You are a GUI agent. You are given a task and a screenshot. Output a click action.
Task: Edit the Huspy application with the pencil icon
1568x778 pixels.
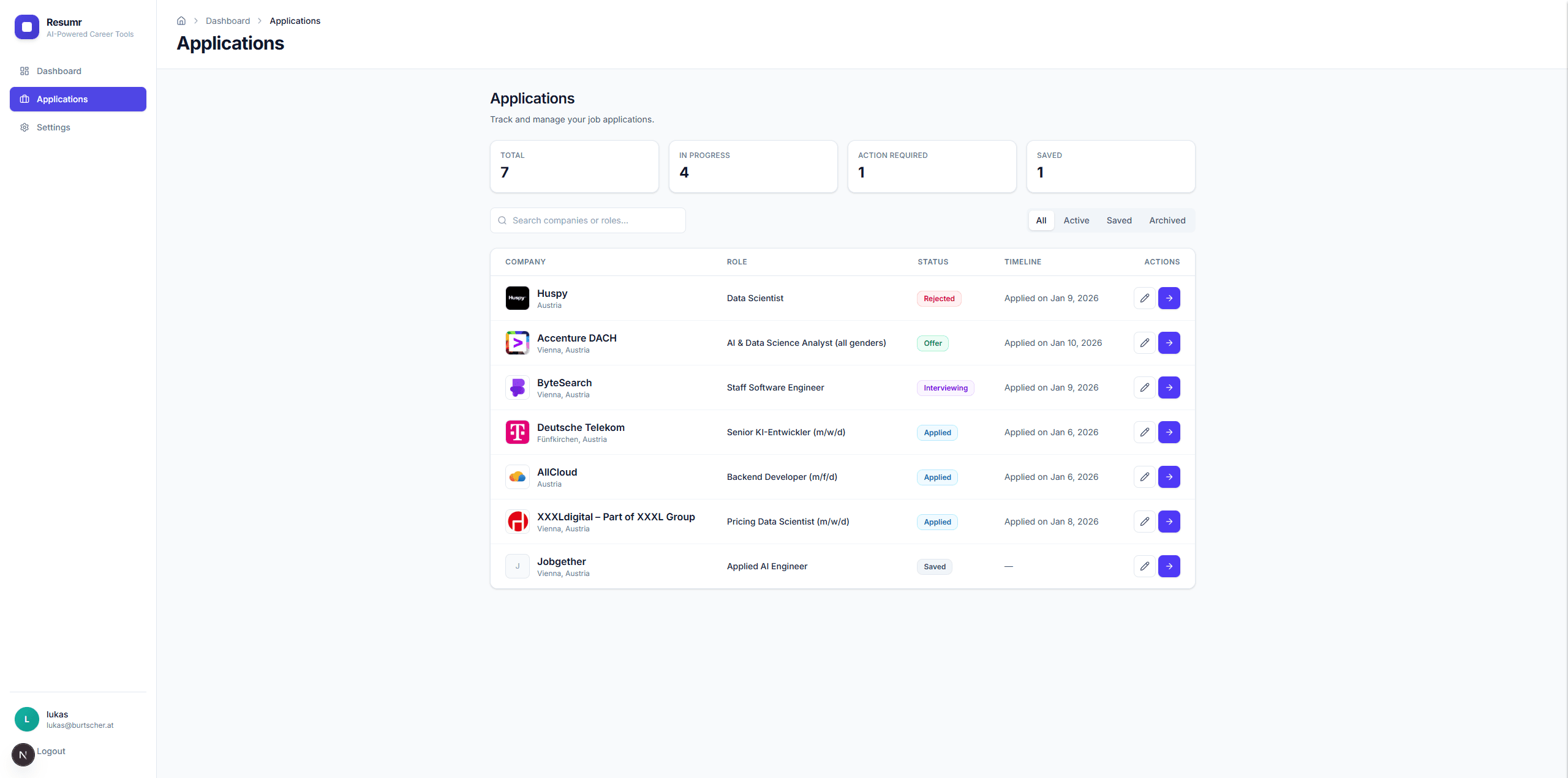[1144, 298]
